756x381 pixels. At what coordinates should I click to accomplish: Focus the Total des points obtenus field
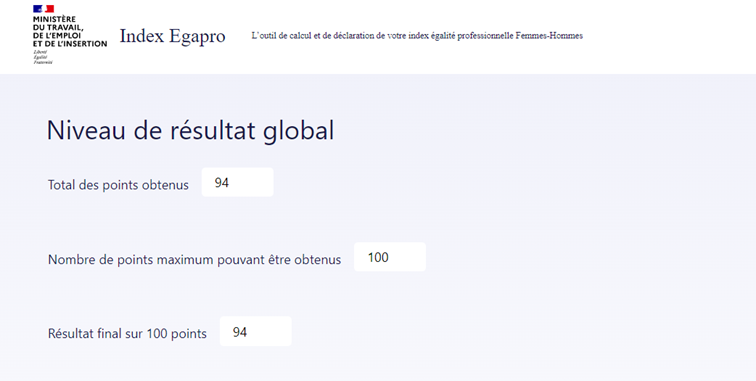237,182
